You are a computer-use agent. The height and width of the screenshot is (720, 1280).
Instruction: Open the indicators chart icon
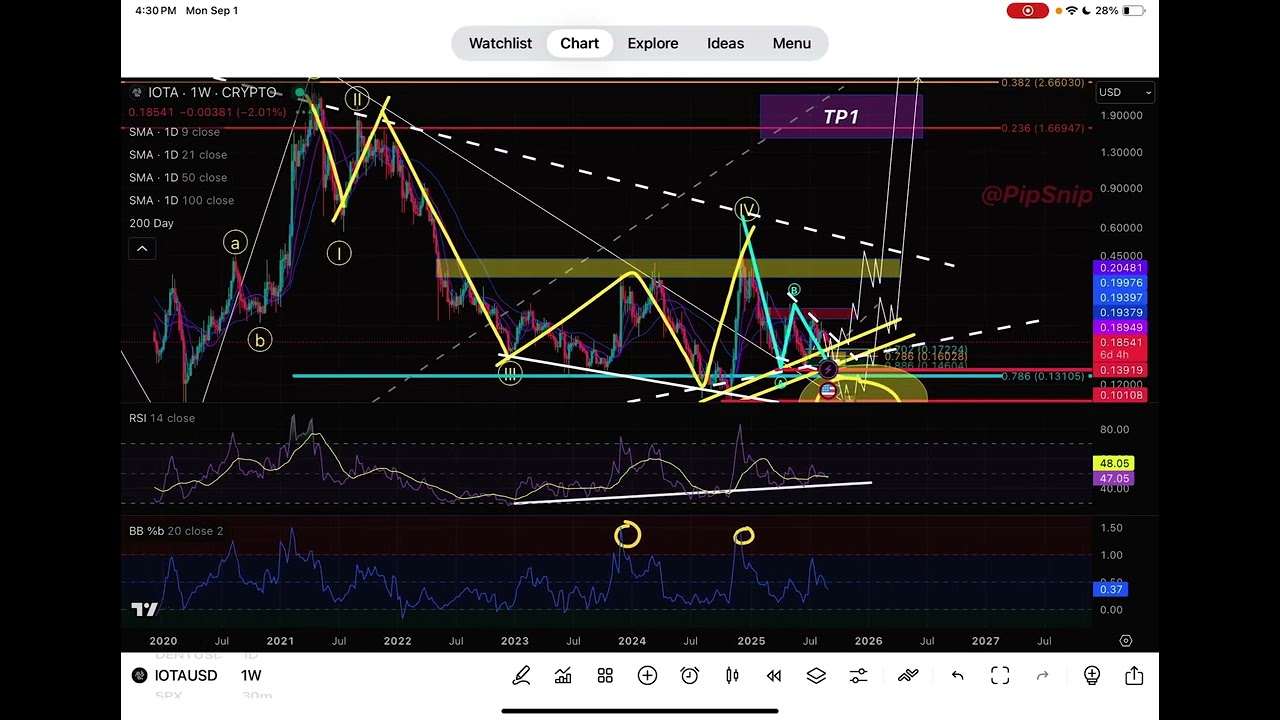point(563,676)
